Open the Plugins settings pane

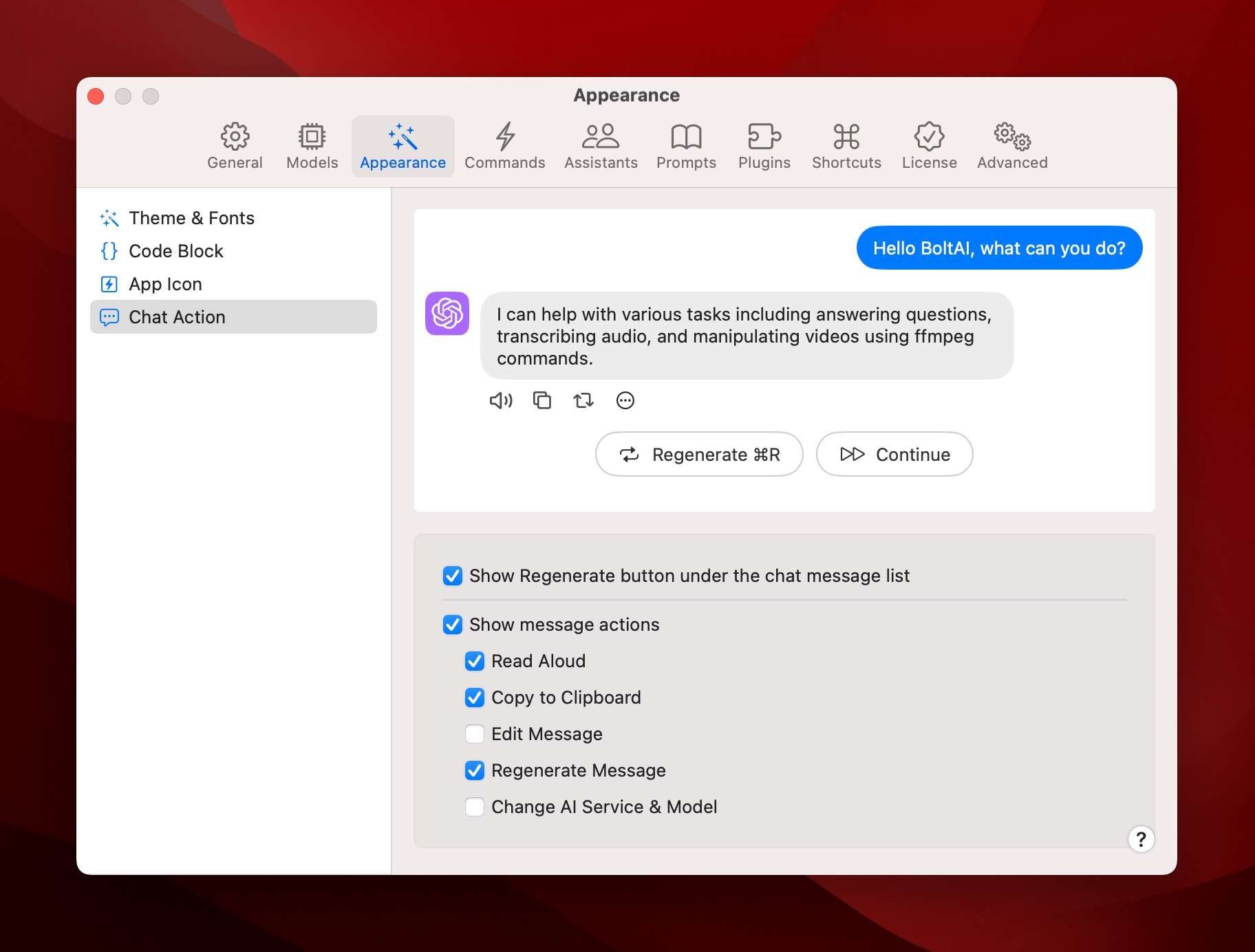click(x=764, y=144)
